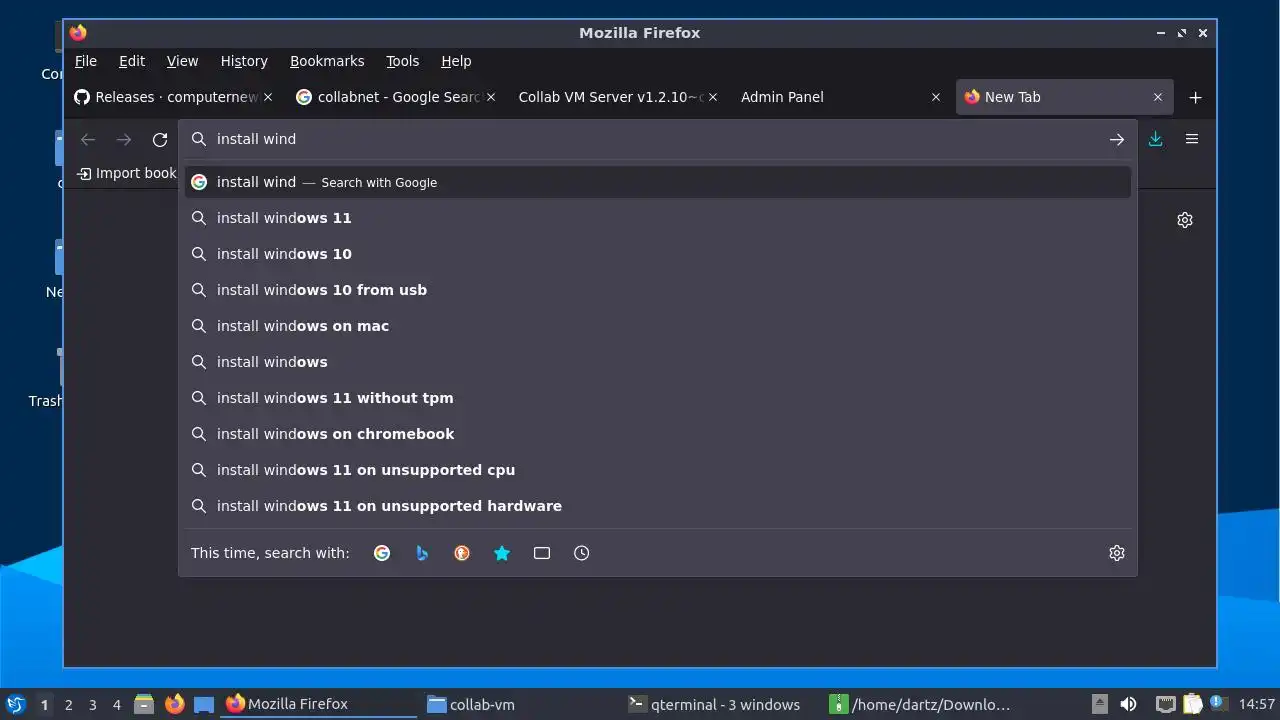Open the collab-vm folder taskbar entry
1280x720 pixels.
tap(520, 704)
